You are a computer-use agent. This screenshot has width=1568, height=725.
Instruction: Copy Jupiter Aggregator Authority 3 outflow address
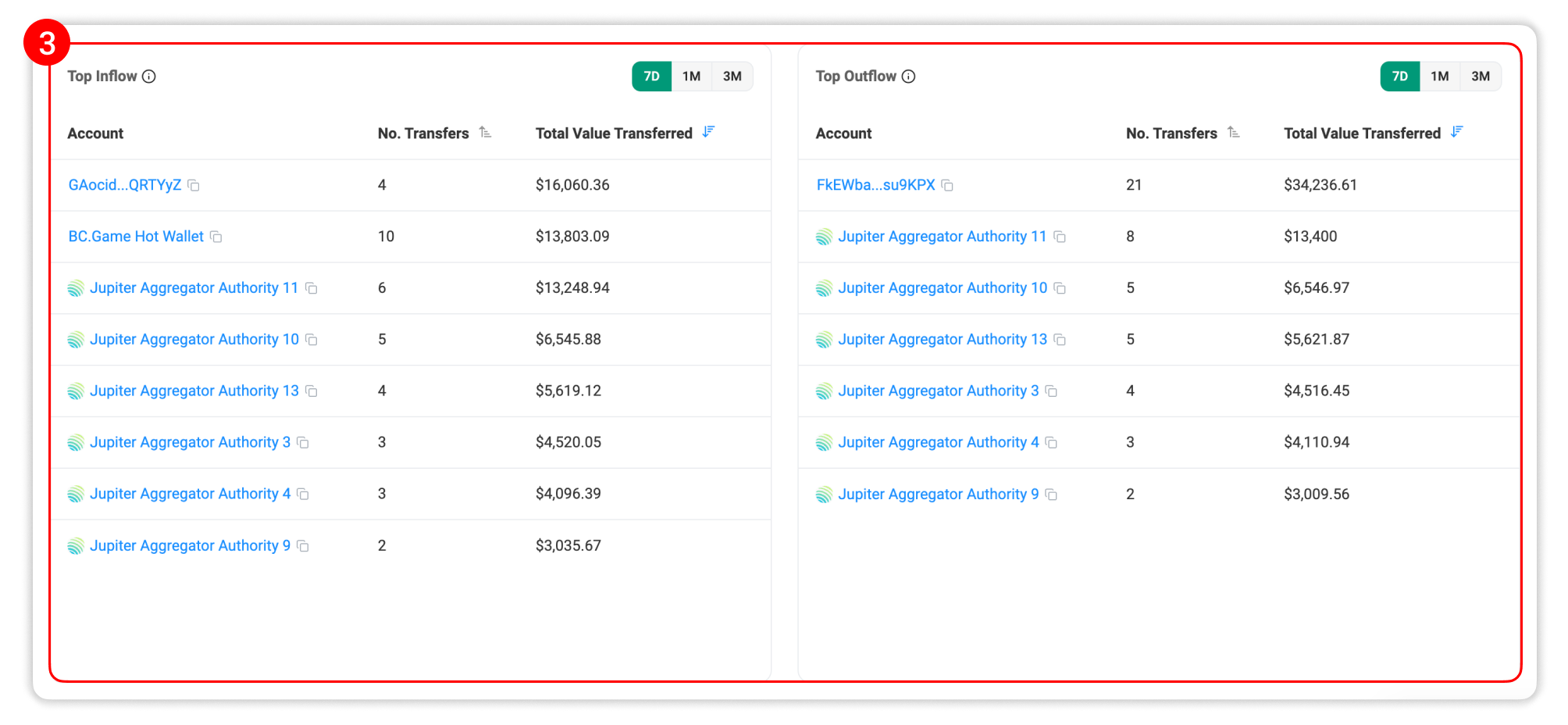click(x=1051, y=391)
